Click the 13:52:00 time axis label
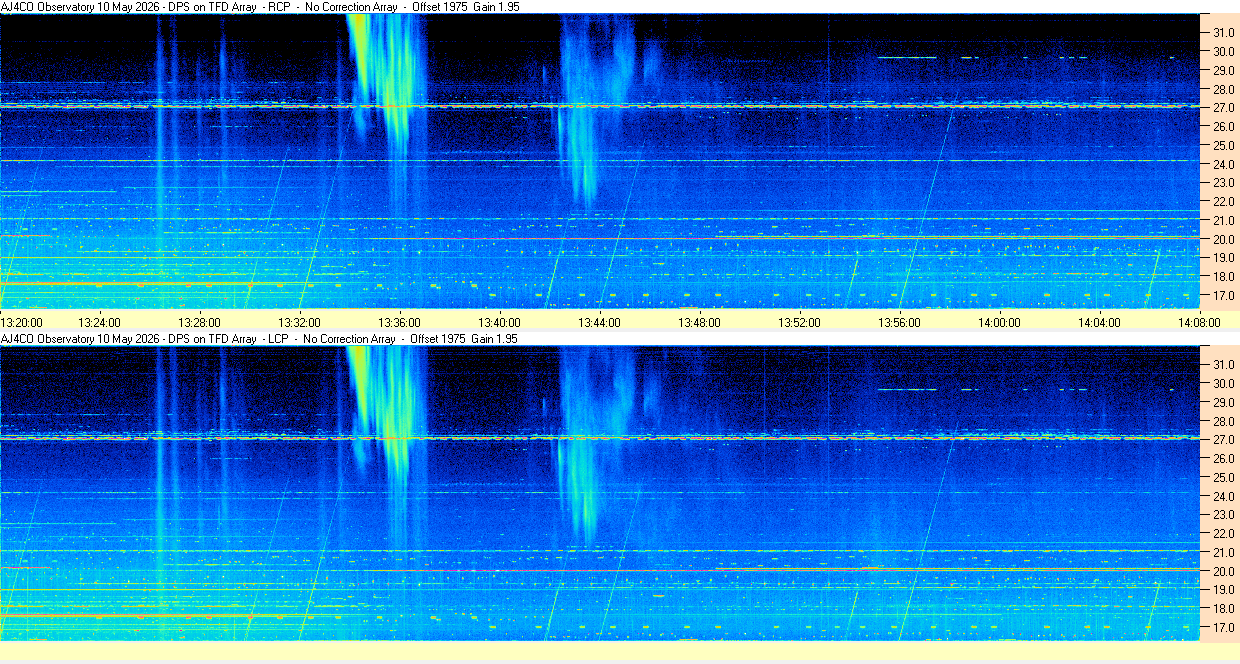The width and height of the screenshot is (1240, 664). tap(799, 322)
